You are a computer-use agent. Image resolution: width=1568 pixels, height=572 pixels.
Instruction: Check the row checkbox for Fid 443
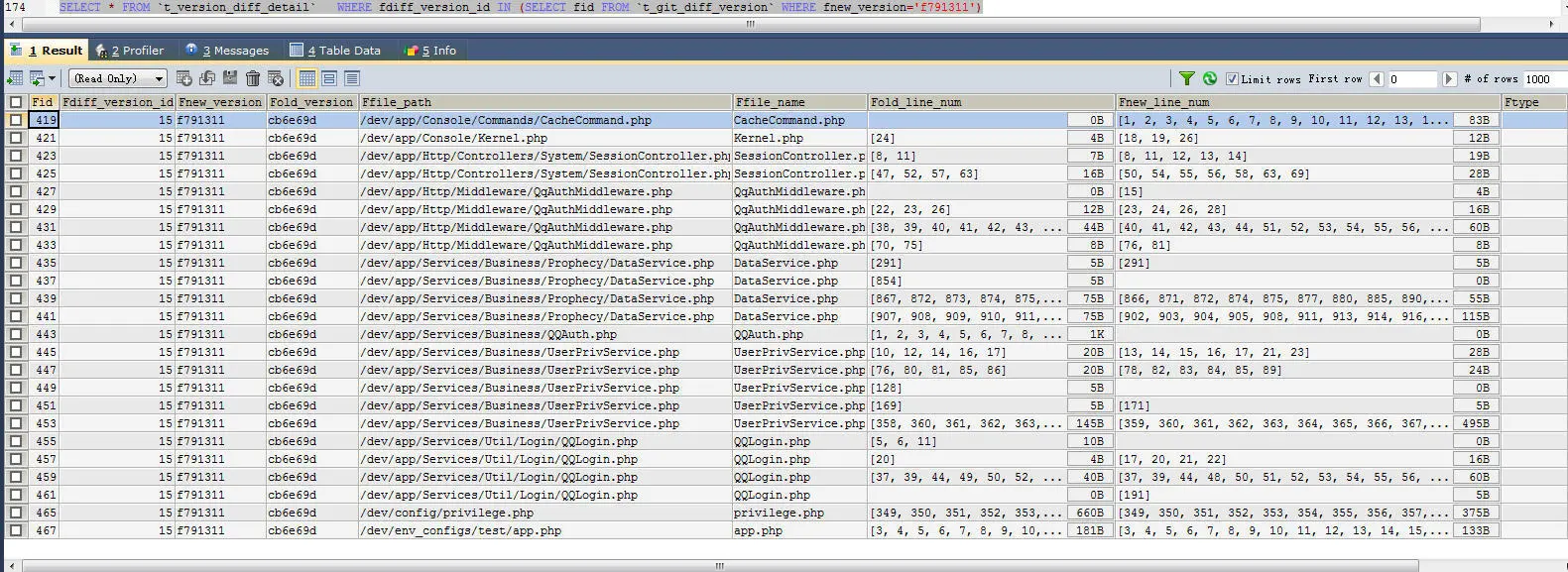[16, 334]
